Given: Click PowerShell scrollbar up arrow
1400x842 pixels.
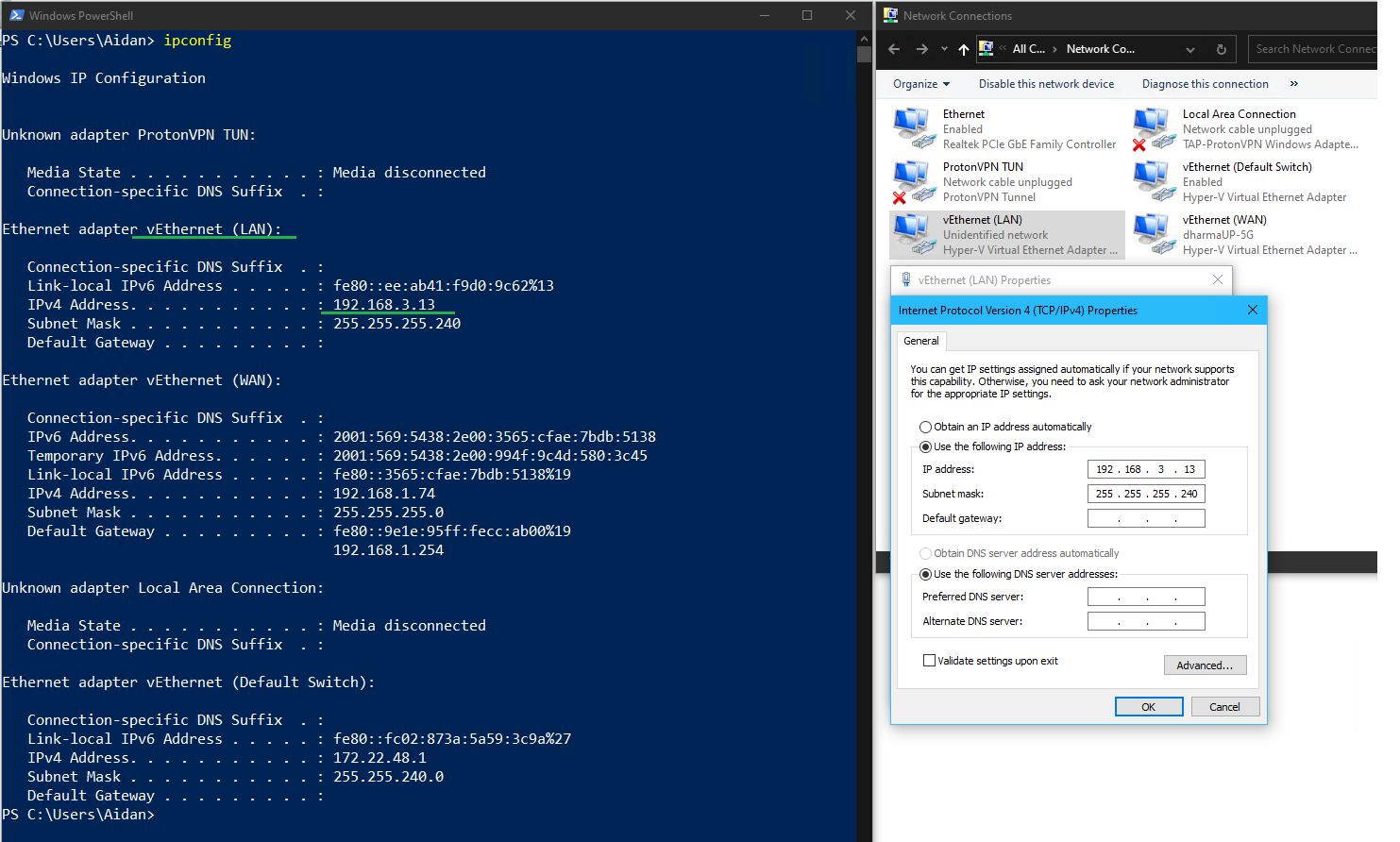Looking at the screenshot, I should 864,39.
